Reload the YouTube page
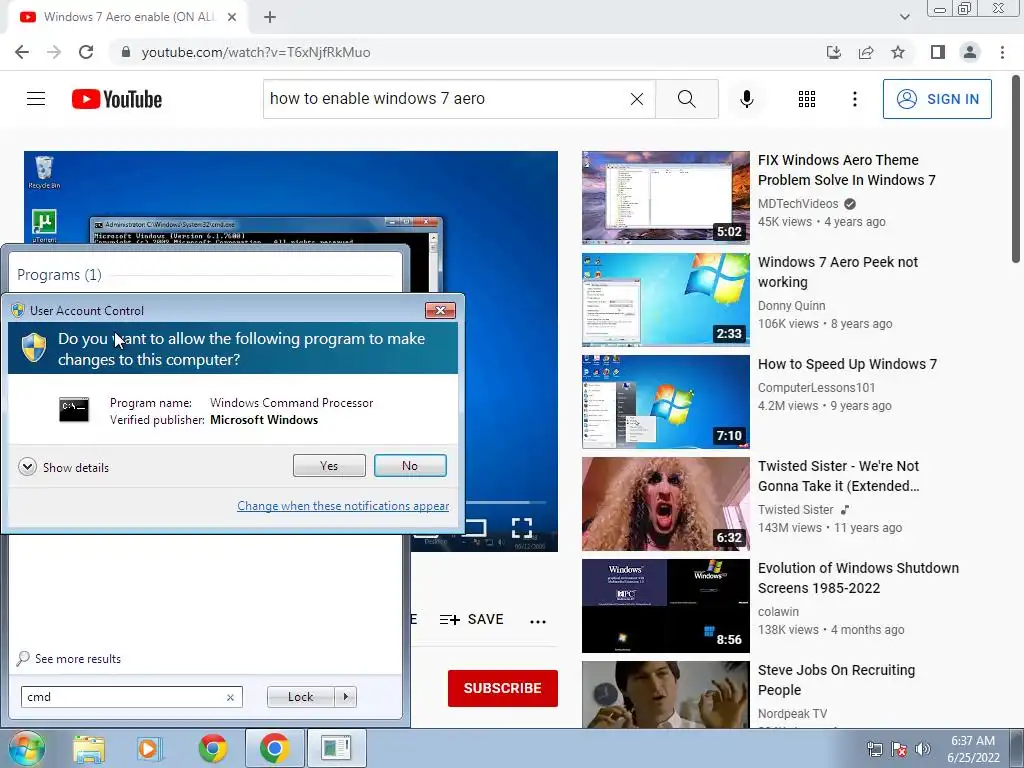The image size is (1024, 768). point(86,52)
